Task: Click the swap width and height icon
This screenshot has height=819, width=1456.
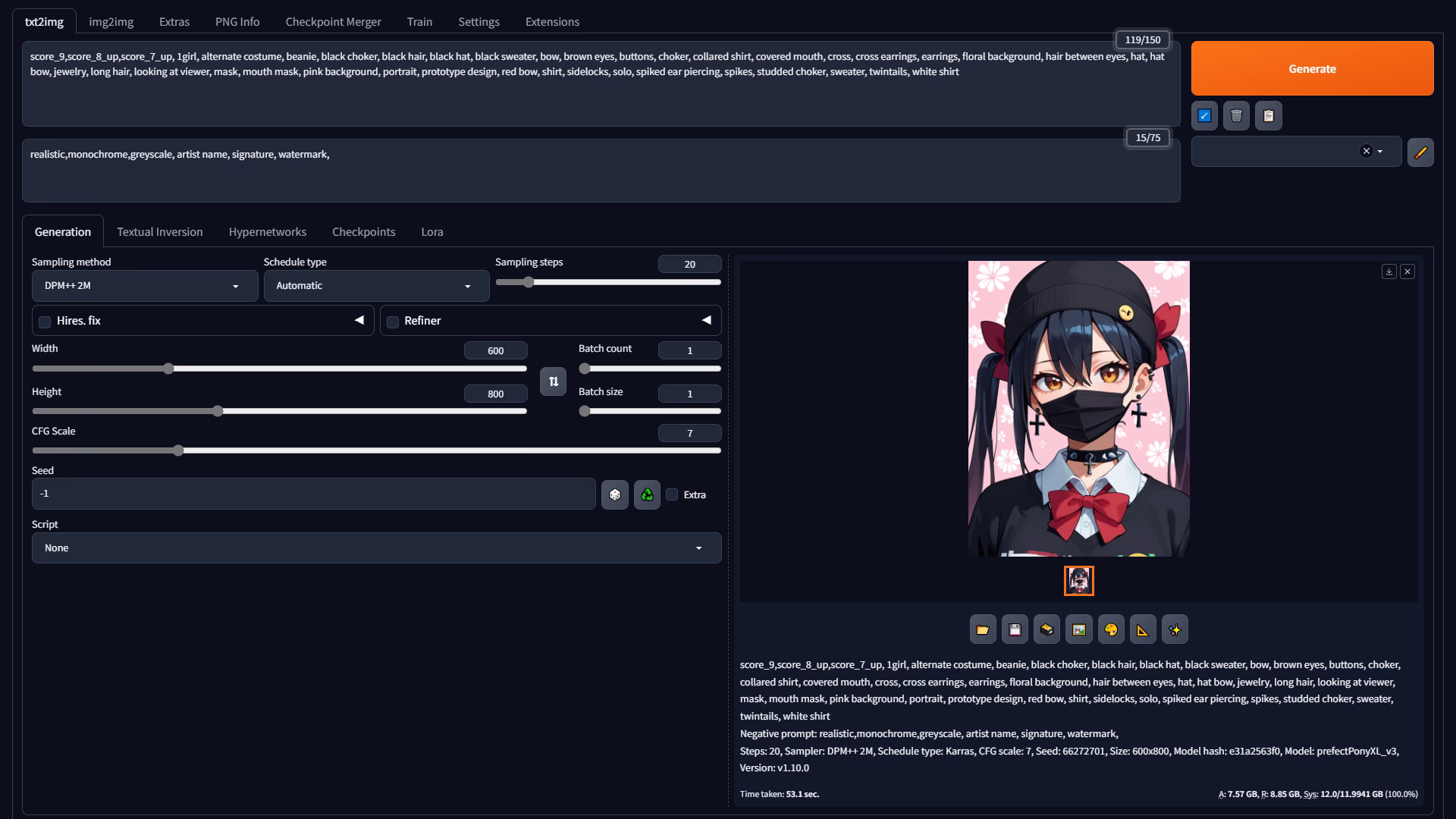Action: coord(553,381)
